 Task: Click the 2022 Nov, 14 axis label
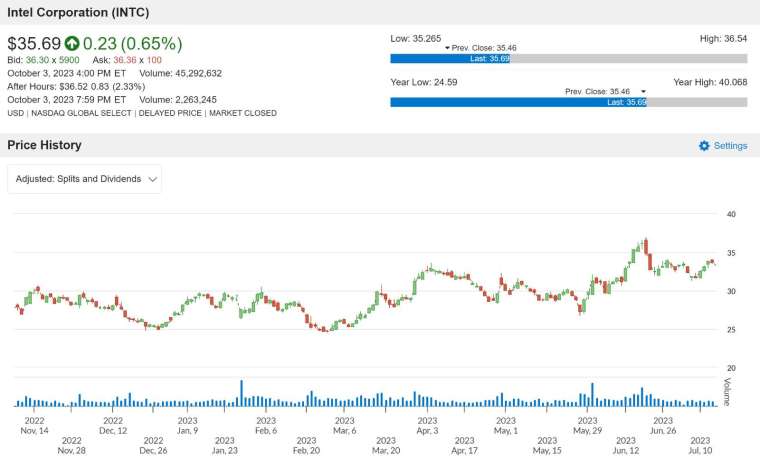click(x=34, y=425)
